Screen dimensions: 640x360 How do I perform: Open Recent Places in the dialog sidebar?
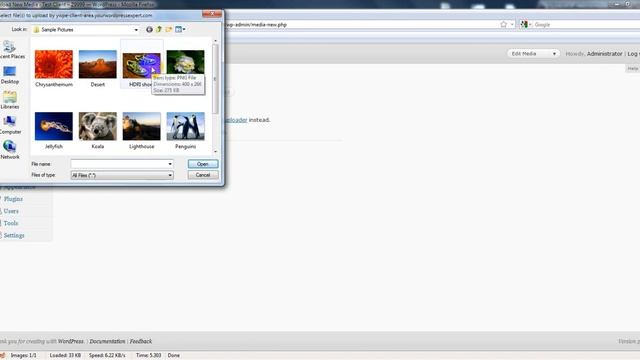click(10, 50)
